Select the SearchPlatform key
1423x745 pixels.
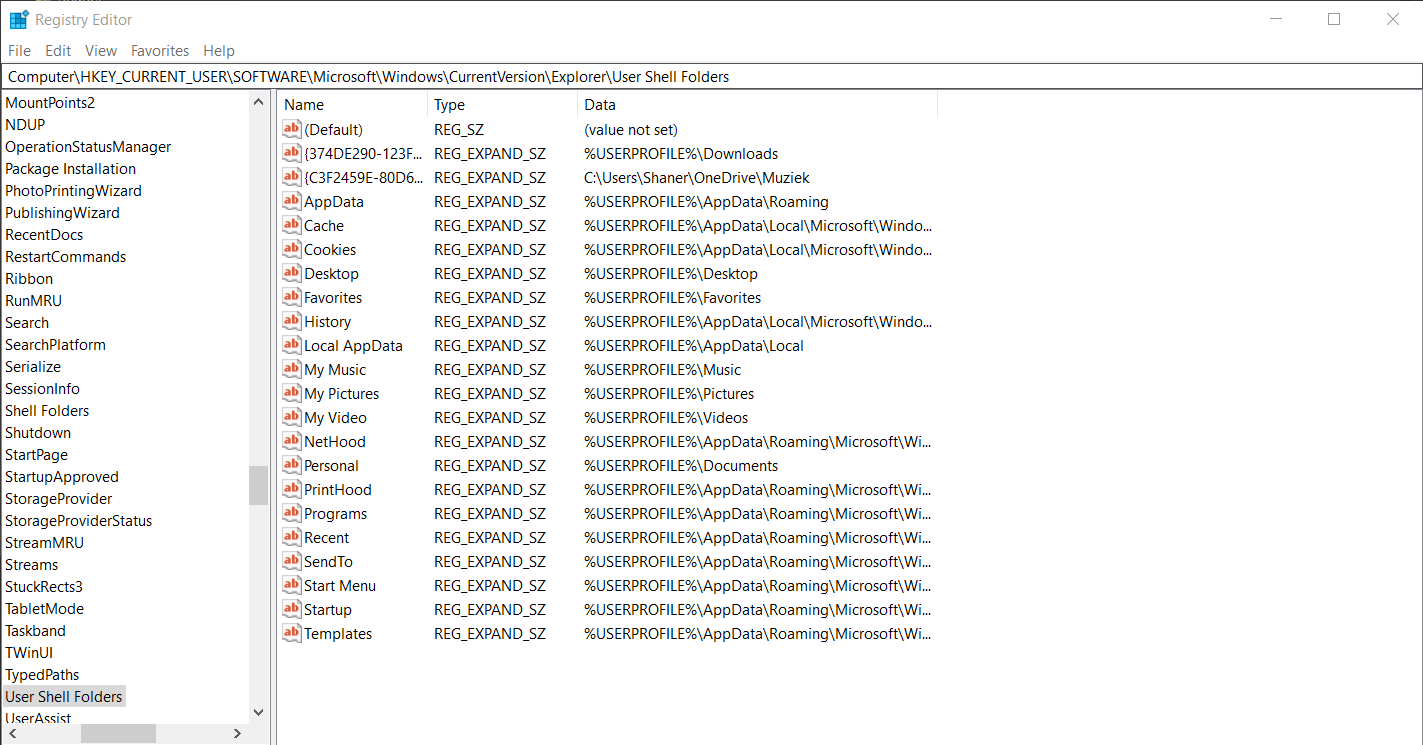[55, 344]
